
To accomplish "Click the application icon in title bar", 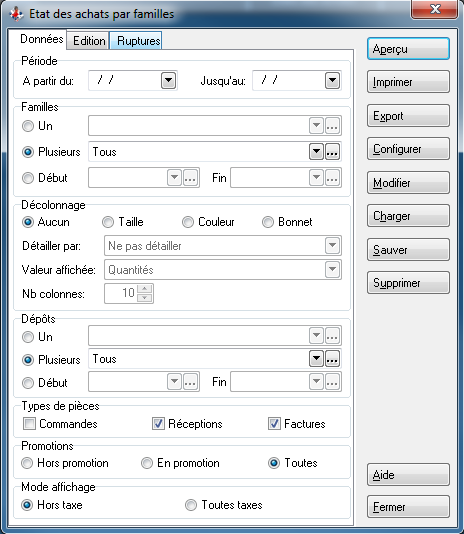I will pyautogui.click(x=16, y=14).
